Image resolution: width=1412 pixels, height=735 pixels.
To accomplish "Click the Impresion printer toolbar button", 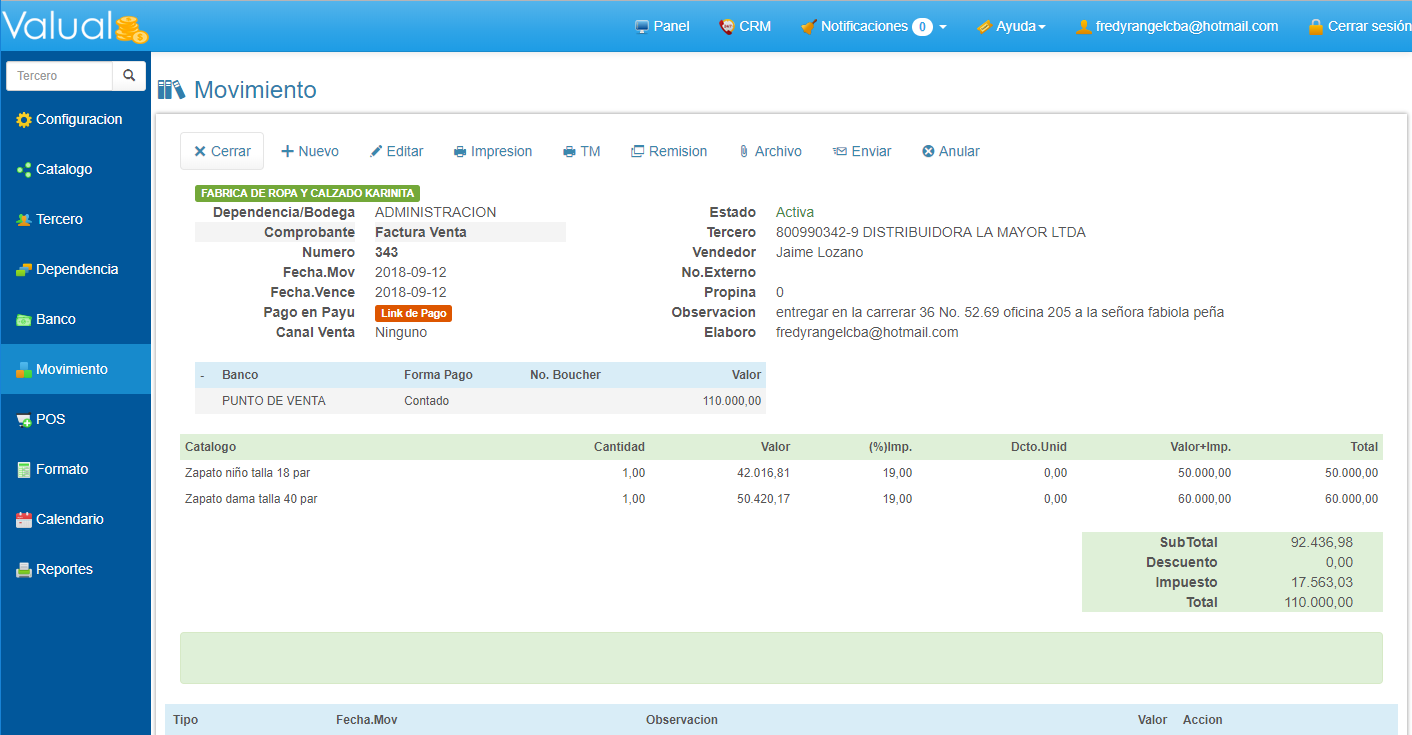I will [492, 151].
